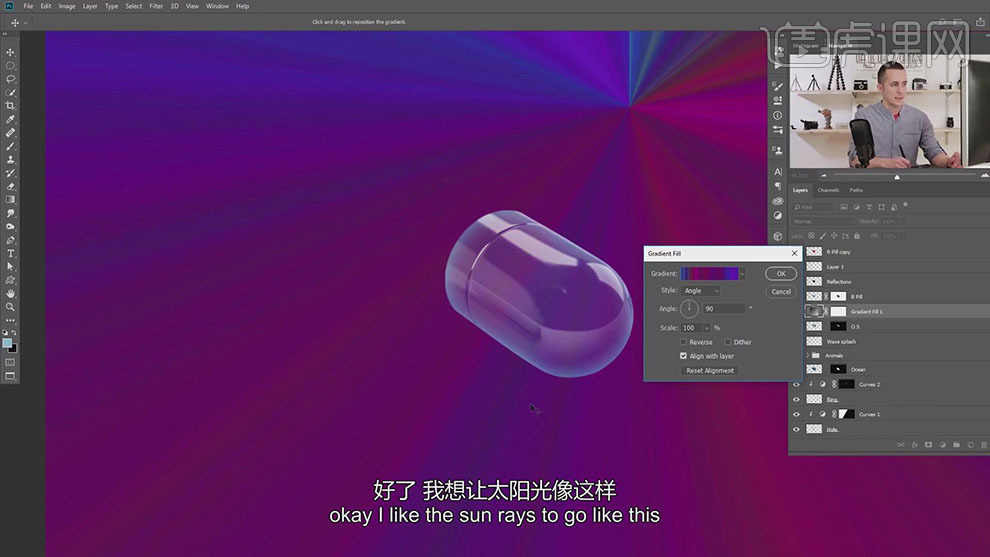
Task: Select the Crop tool
Action: (x=10, y=106)
